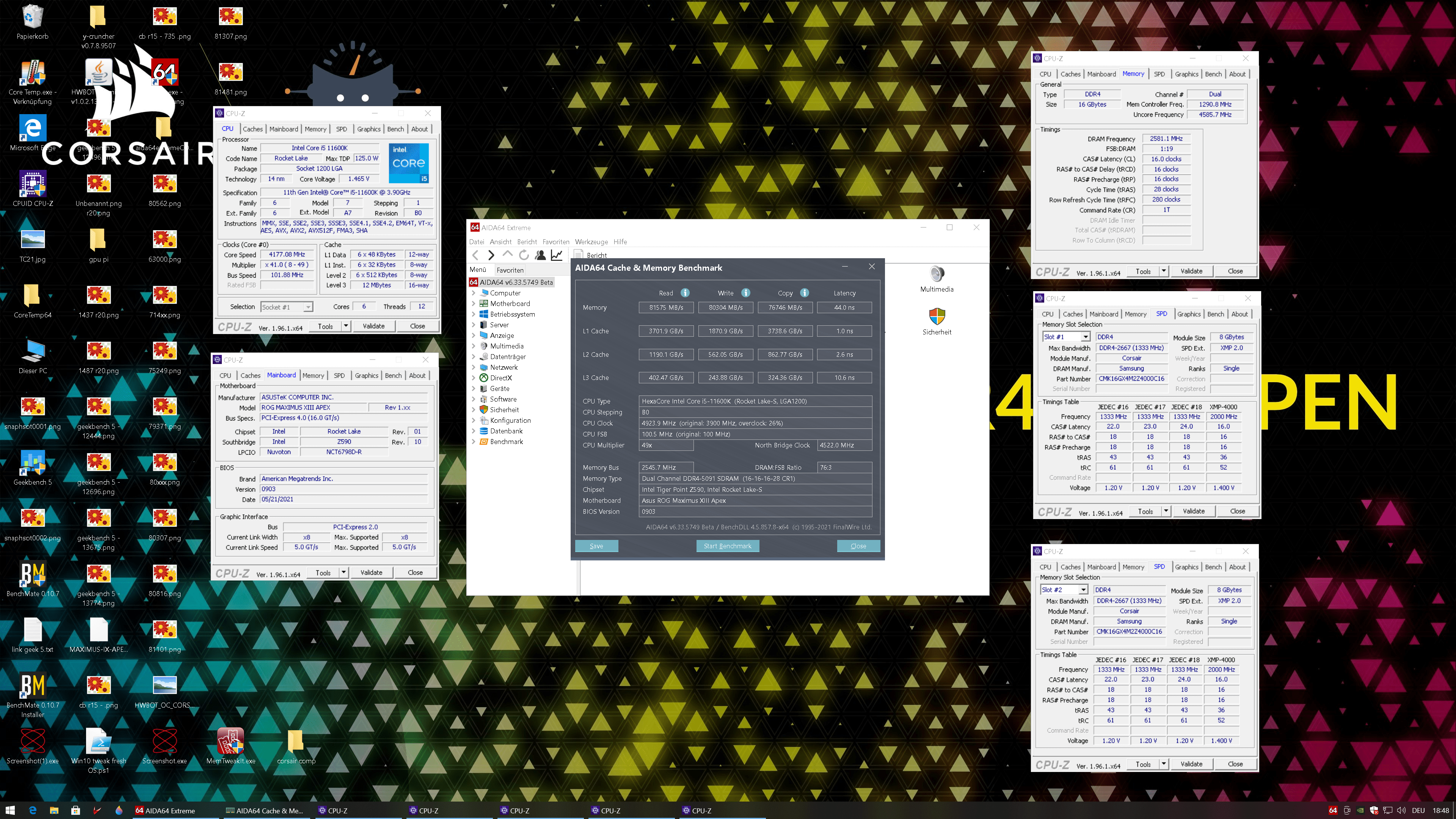Switch to Caches tab in CPU-Z CPU window
The height and width of the screenshot is (819, 1456).
pos(253,129)
